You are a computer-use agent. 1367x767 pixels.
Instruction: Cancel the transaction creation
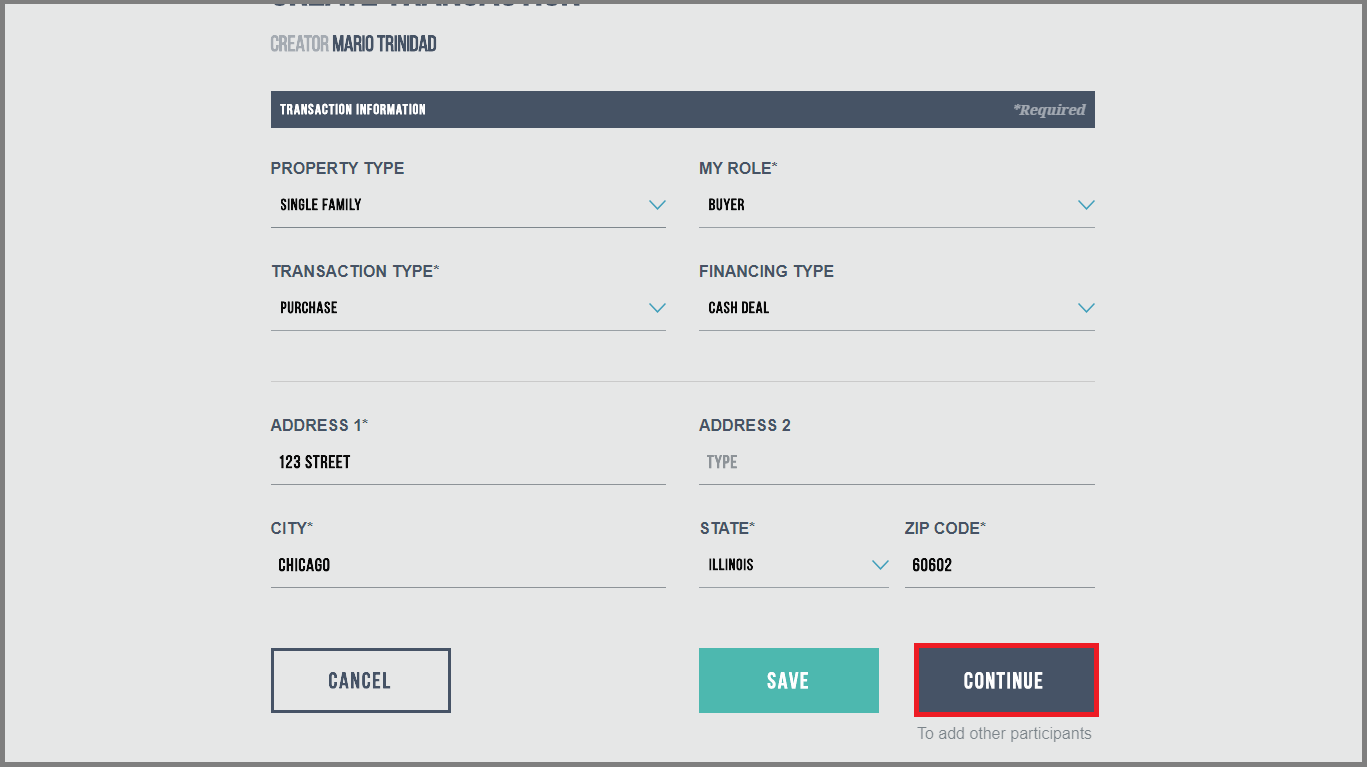point(360,680)
